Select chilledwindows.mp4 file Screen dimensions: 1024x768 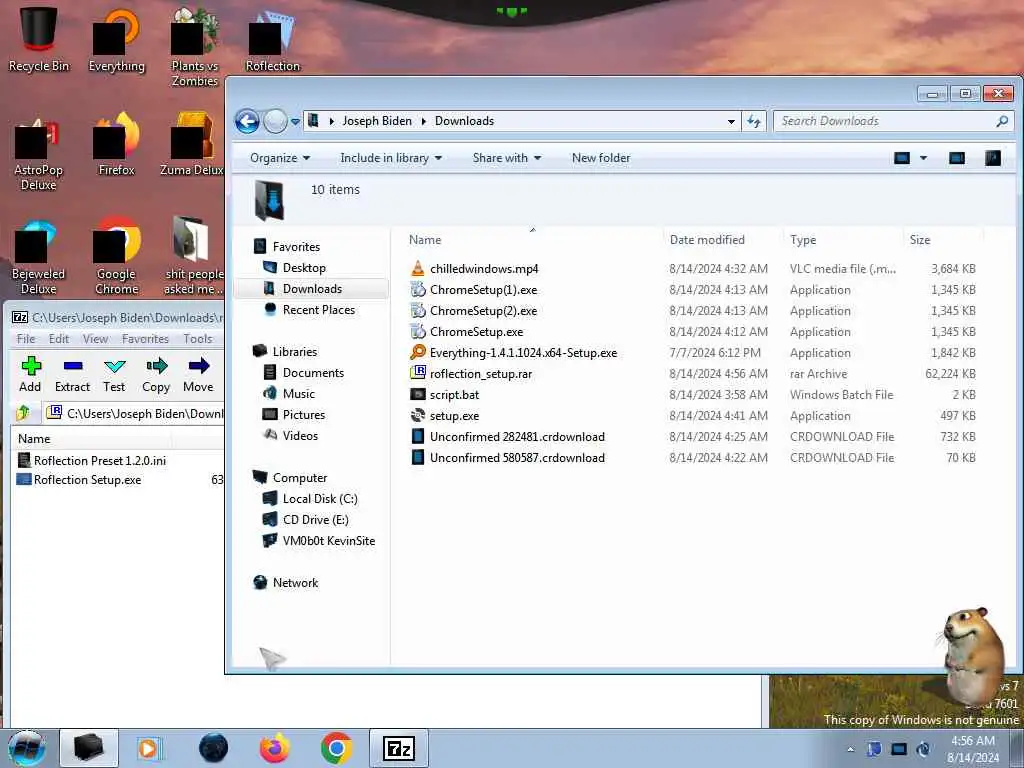tap(484, 268)
